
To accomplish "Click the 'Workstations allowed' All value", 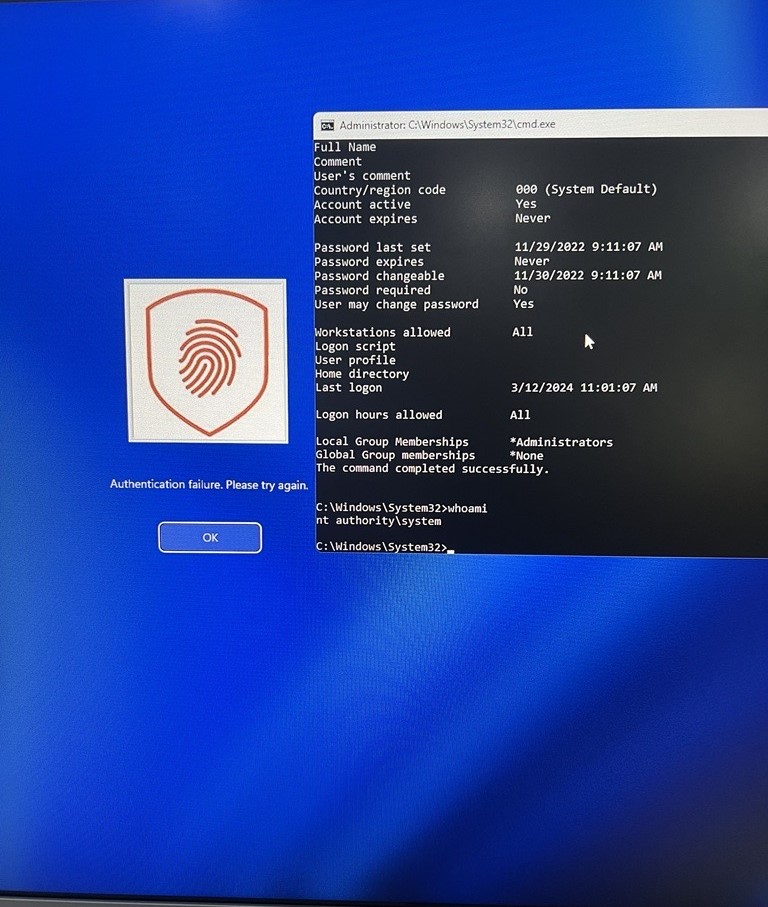I will (522, 332).
